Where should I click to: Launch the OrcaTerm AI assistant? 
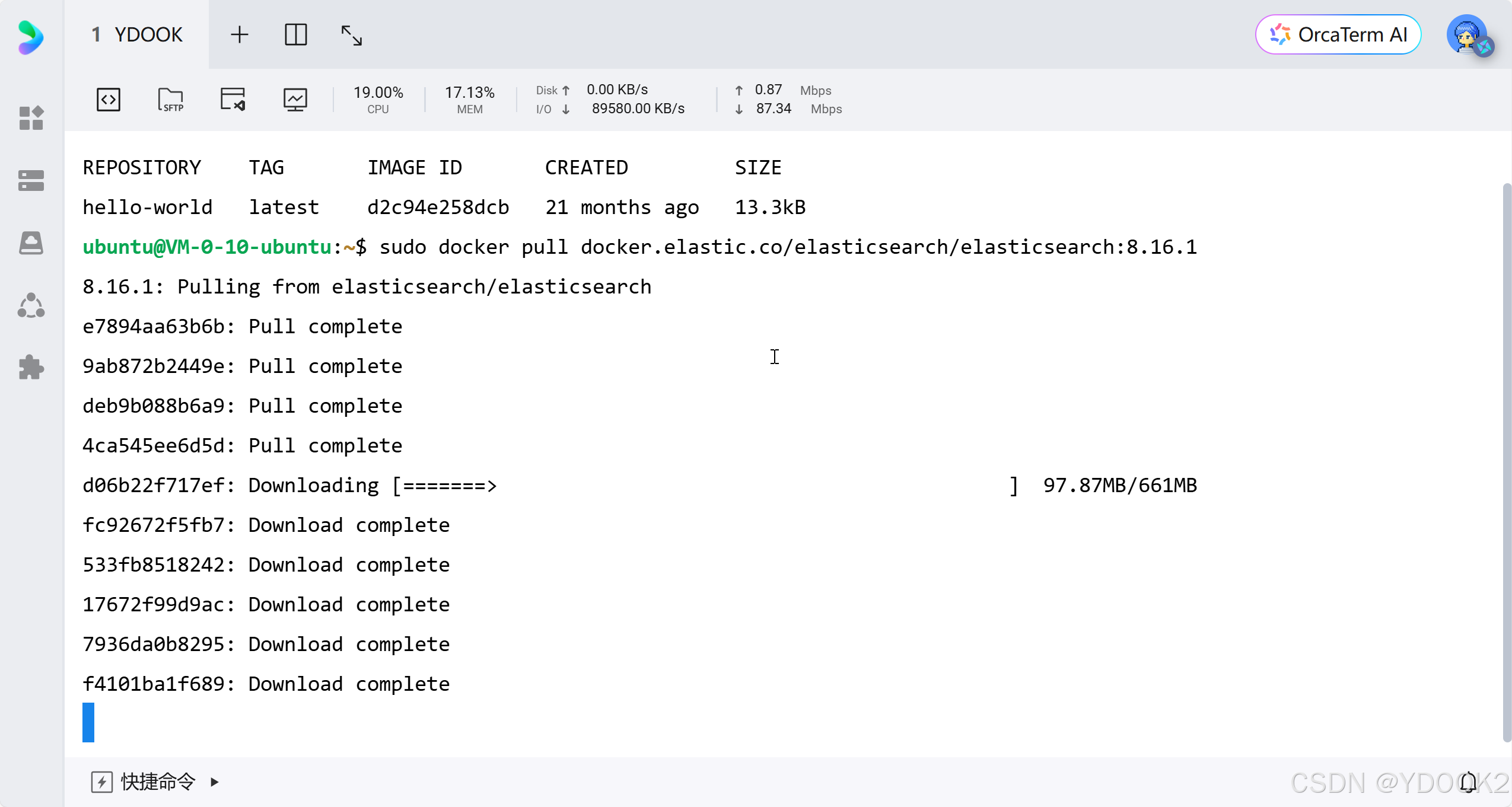(x=1338, y=34)
